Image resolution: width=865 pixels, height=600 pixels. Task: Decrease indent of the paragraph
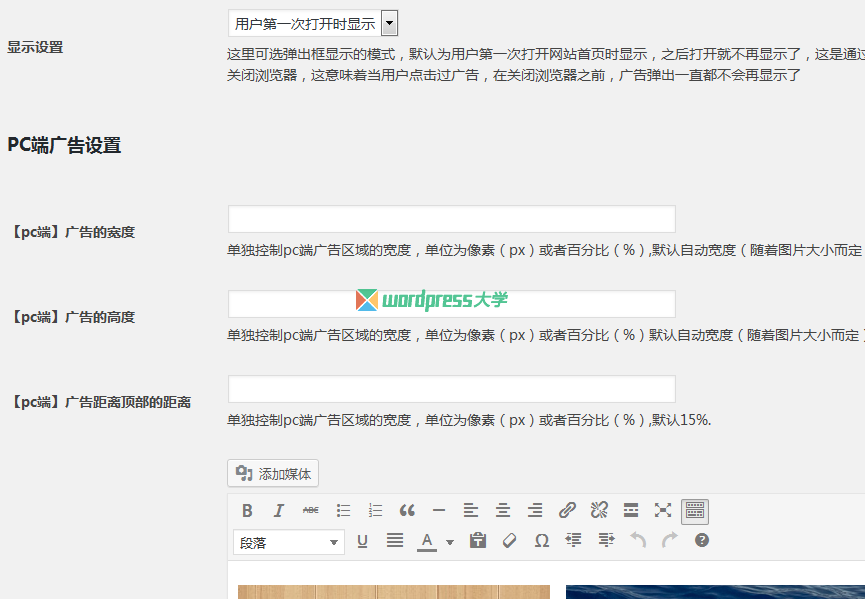tap(574, 541)
